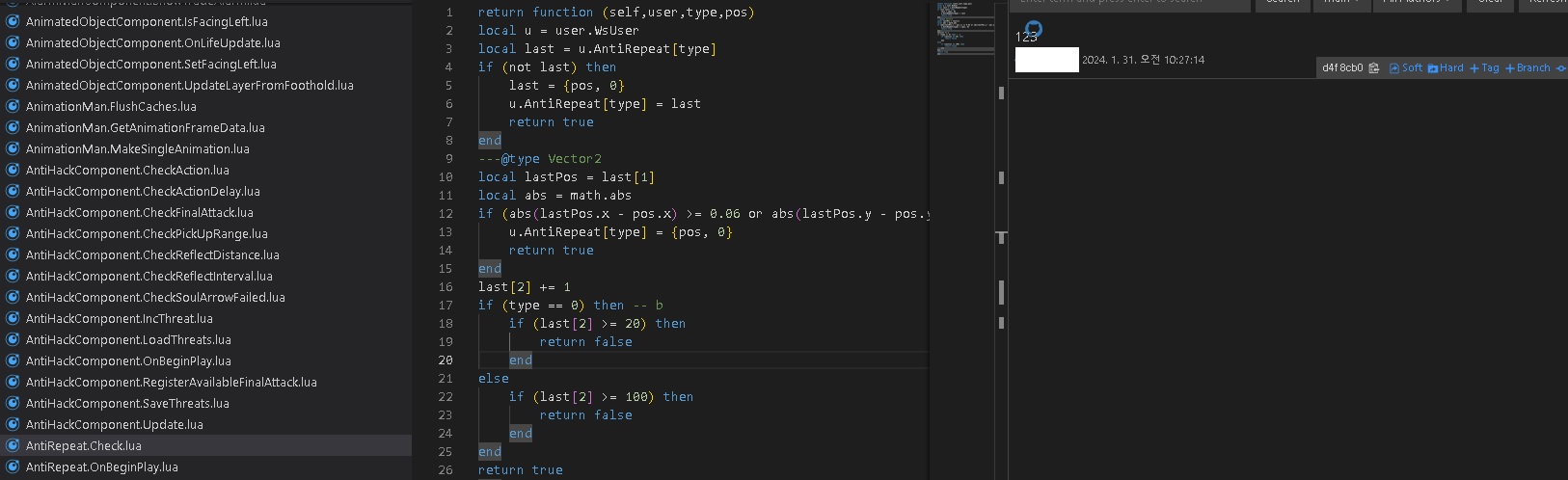The height and width of the screenshot is (480, 1568).
Task: Create a Branch from this commit
Action: (1527, 68)
